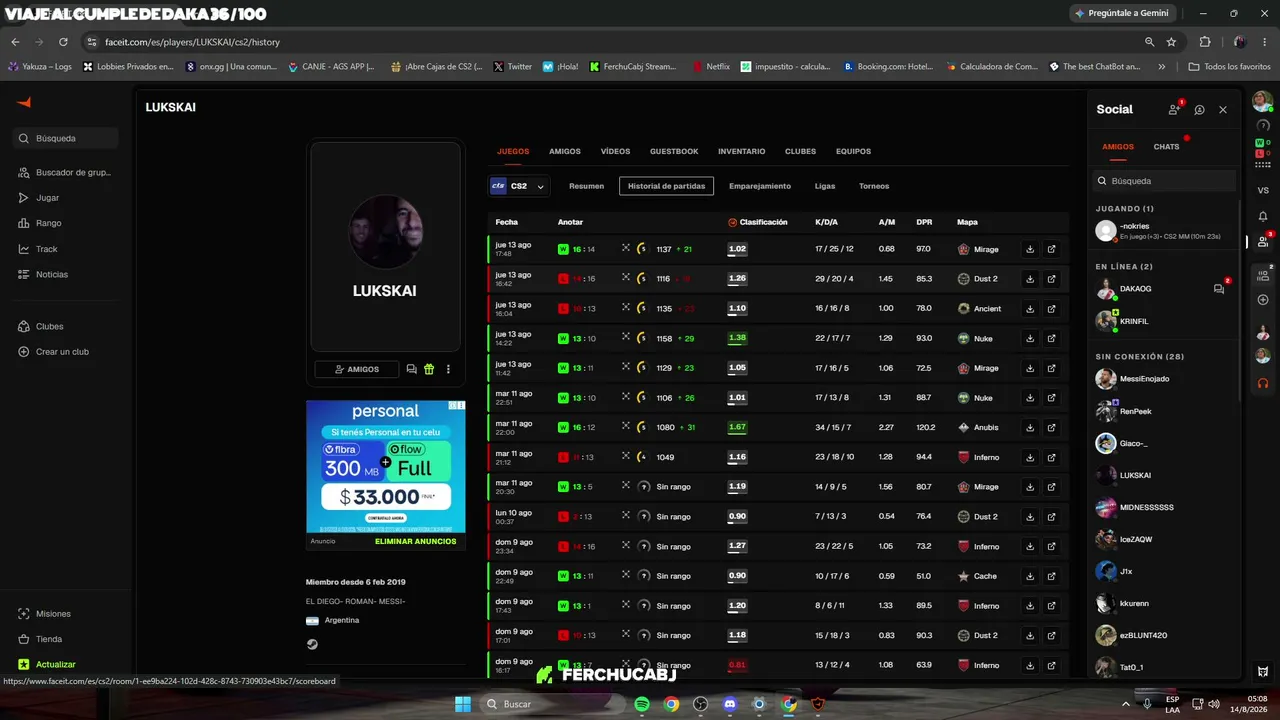Screen dimensions: 1280x720
Task: Click the green gift icon on profile
Action: (429, 369)
